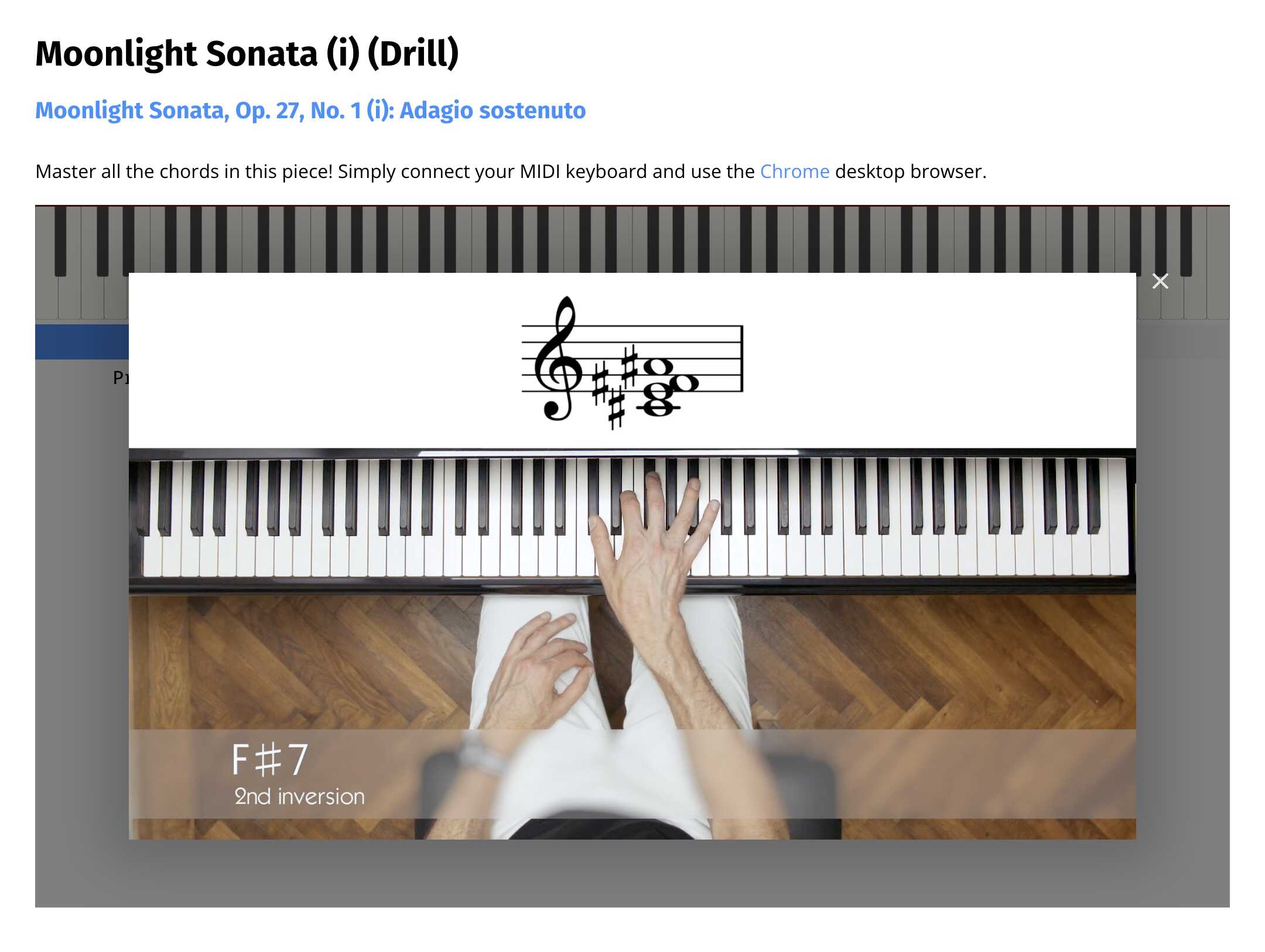Click the dimmed area below the popup
The width and height of the screenshot is (1265, 952).
click(x=632, y=874)
